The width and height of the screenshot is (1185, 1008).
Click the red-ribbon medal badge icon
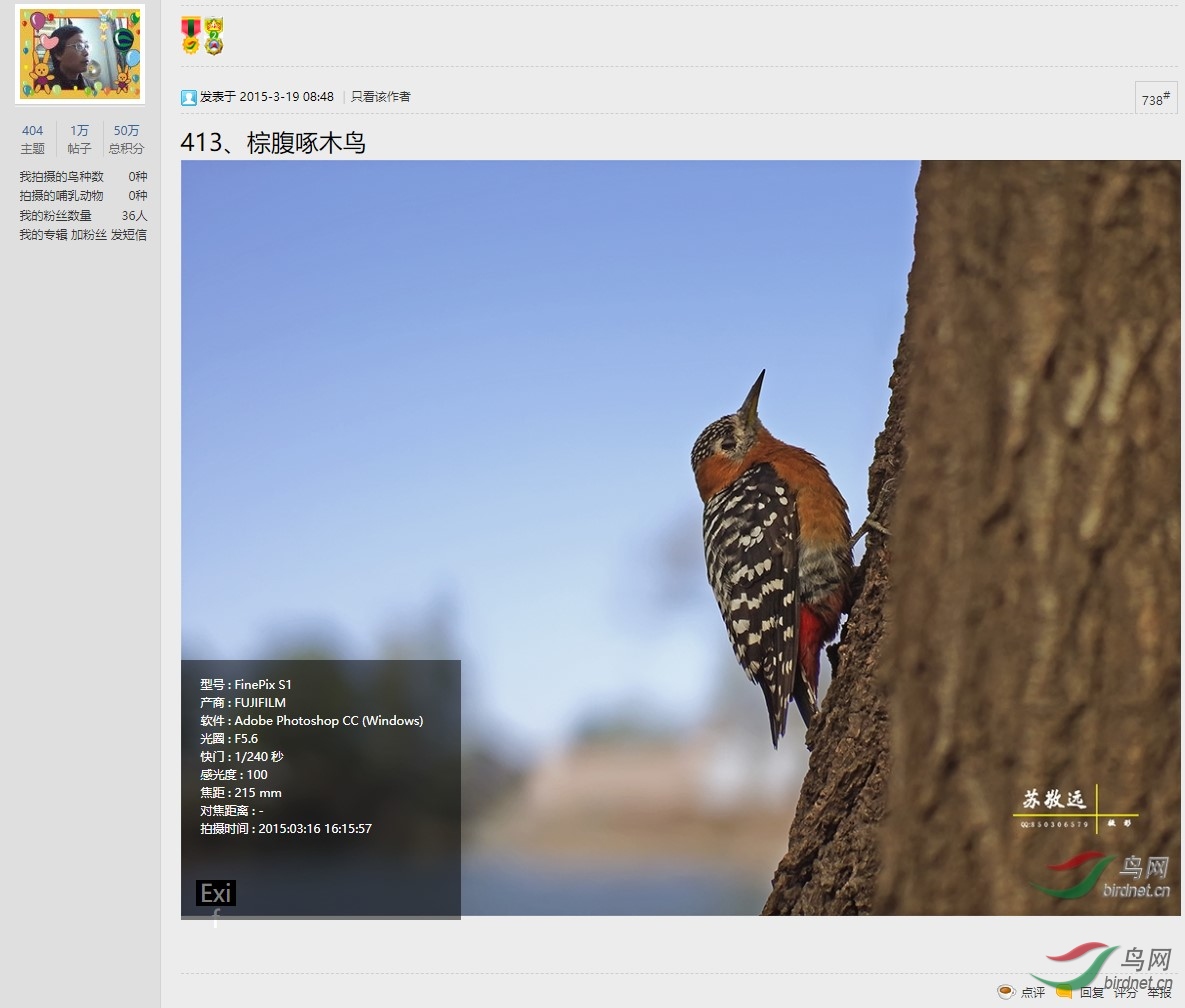(190, 36)
